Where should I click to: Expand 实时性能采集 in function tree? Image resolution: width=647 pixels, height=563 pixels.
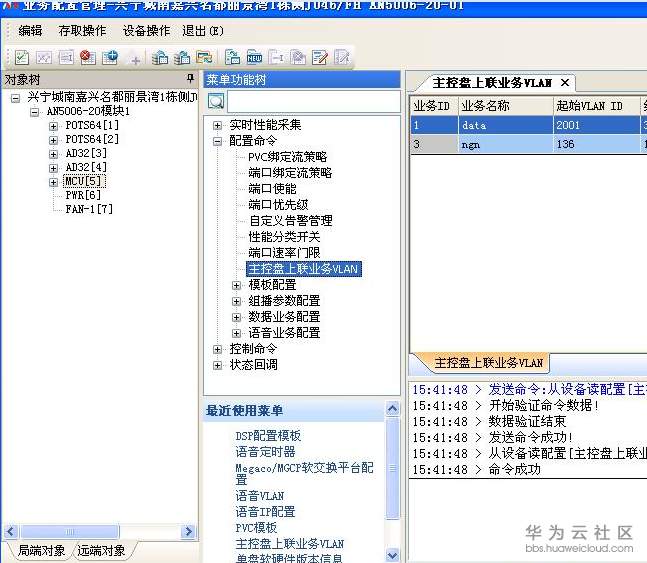pos(217,125)
